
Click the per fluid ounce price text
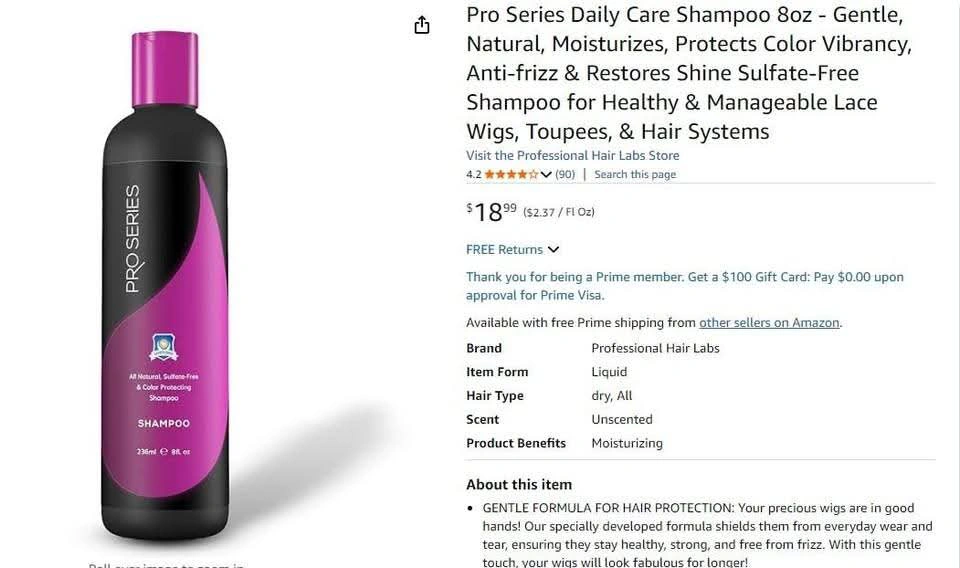(558, 212)
